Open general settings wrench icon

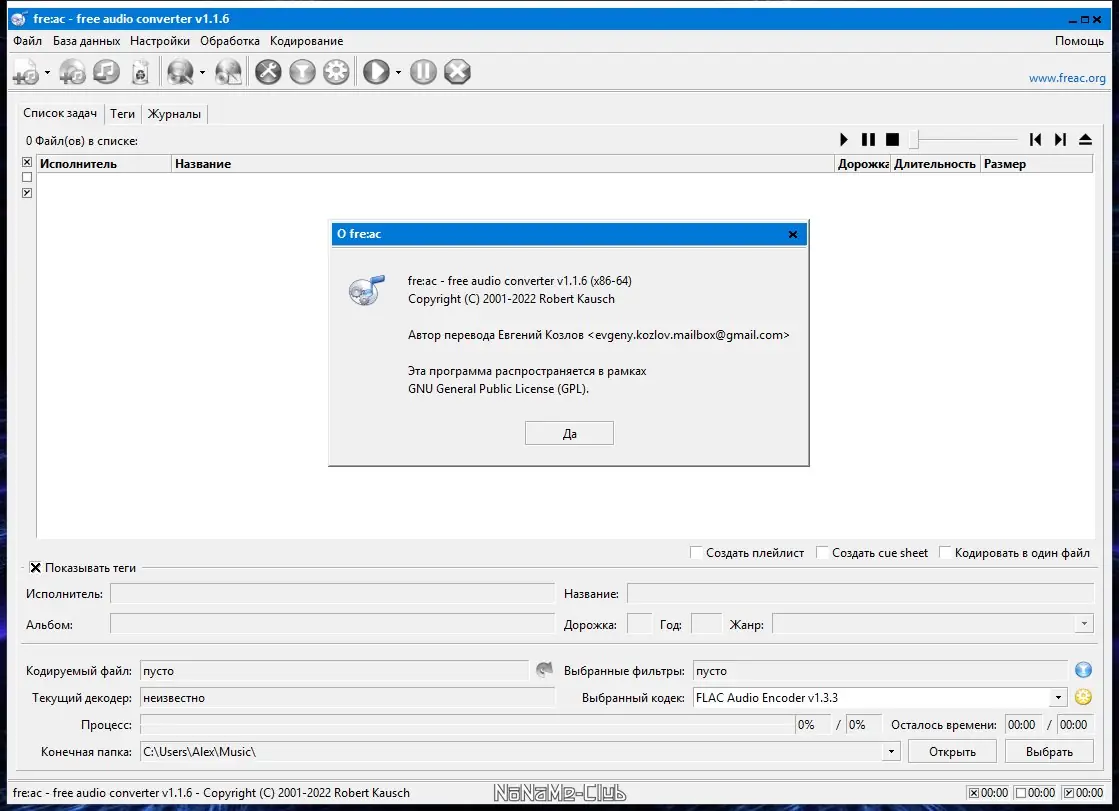pos(268,71)
